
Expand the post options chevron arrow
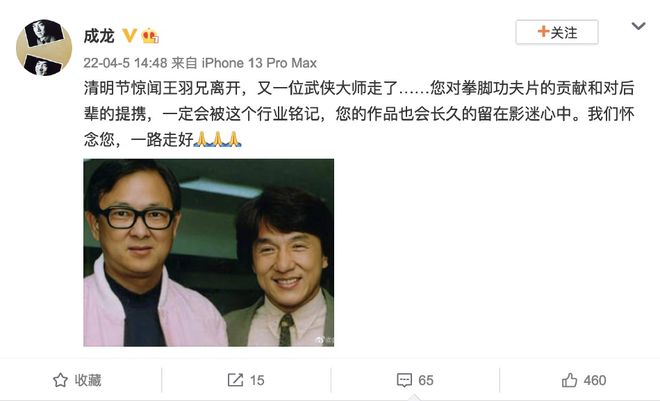(x=638, y=26)
